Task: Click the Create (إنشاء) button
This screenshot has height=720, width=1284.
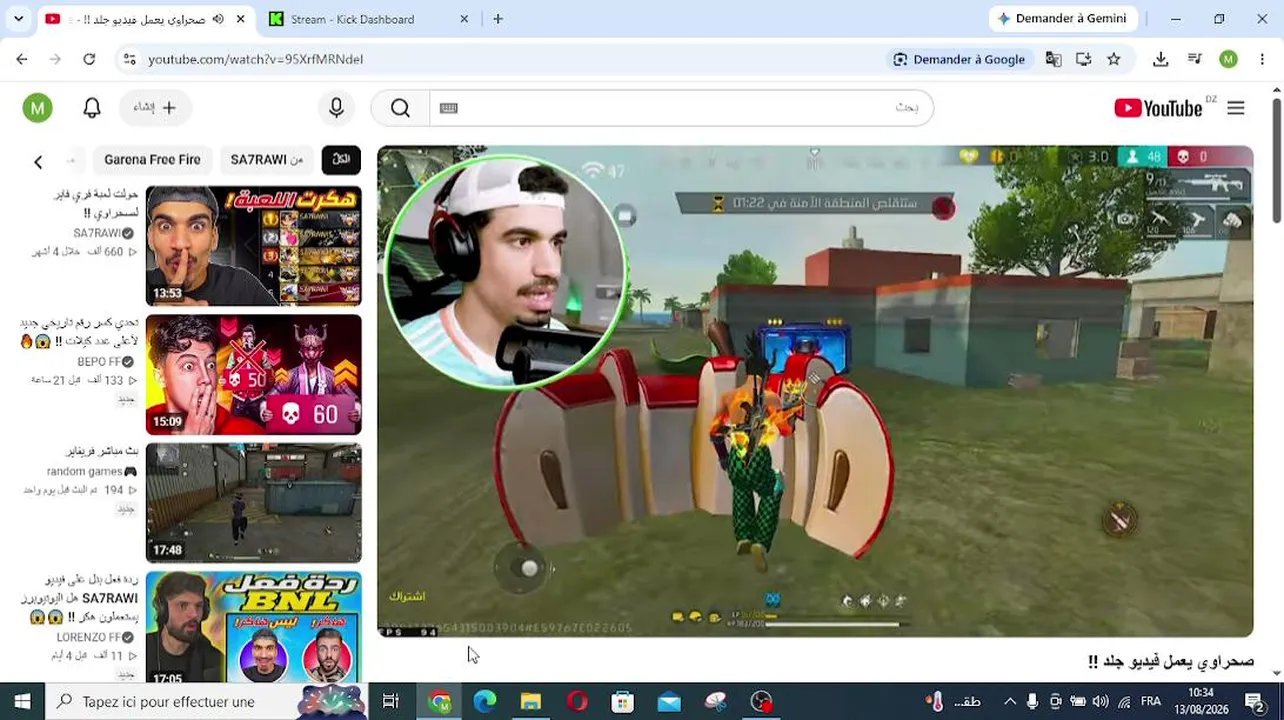Action: [155, 108]
